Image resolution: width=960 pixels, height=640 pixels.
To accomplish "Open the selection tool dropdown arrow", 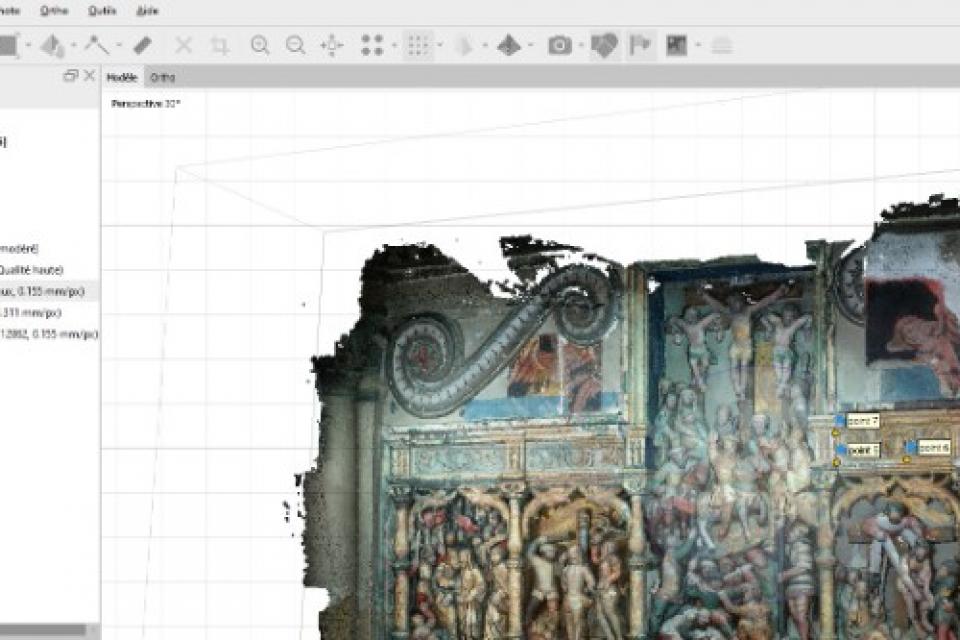I will click(28, 45).
